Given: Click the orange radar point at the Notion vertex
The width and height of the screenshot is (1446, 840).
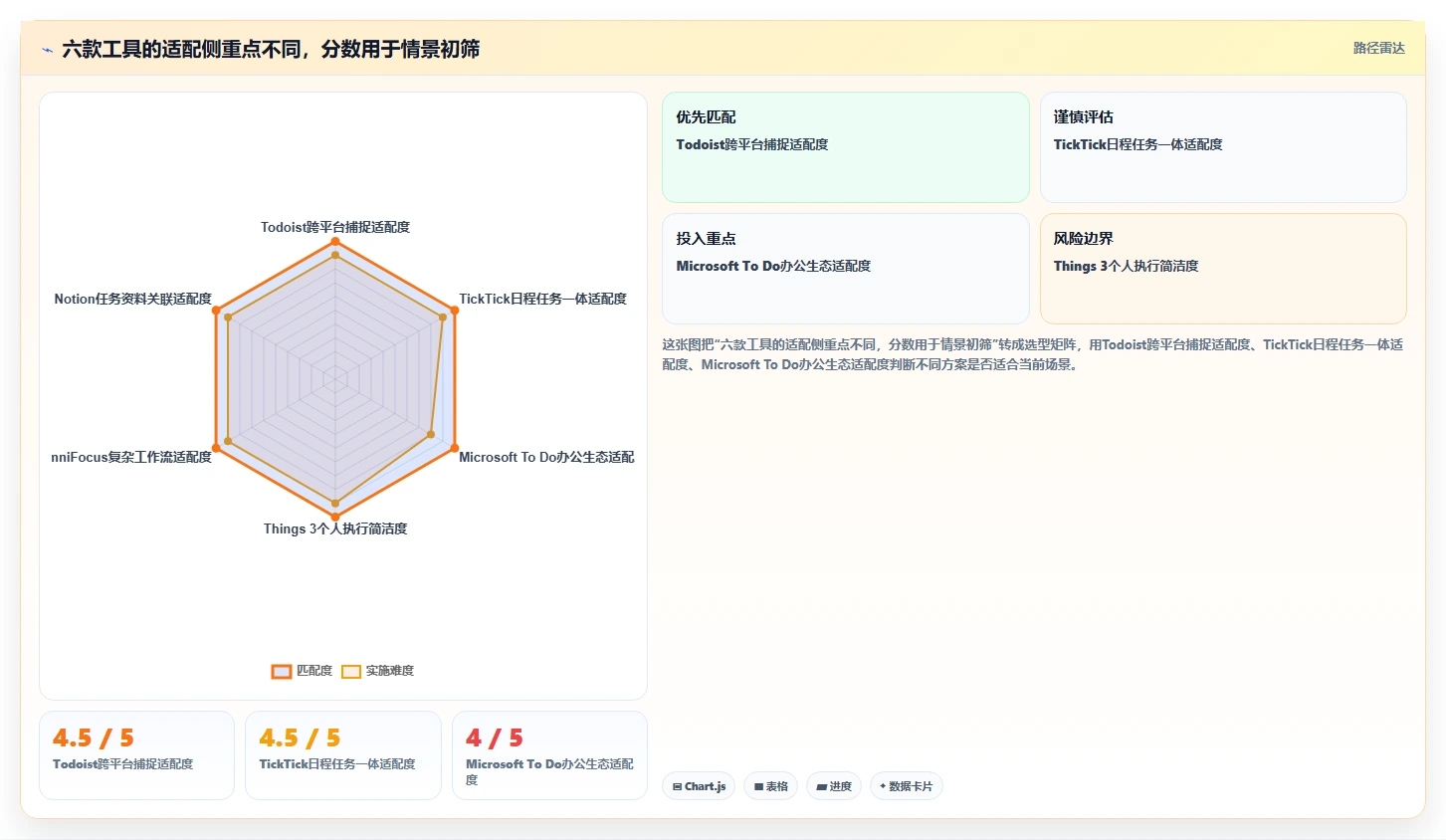Looking at the screenshot, I should [216, 311].
